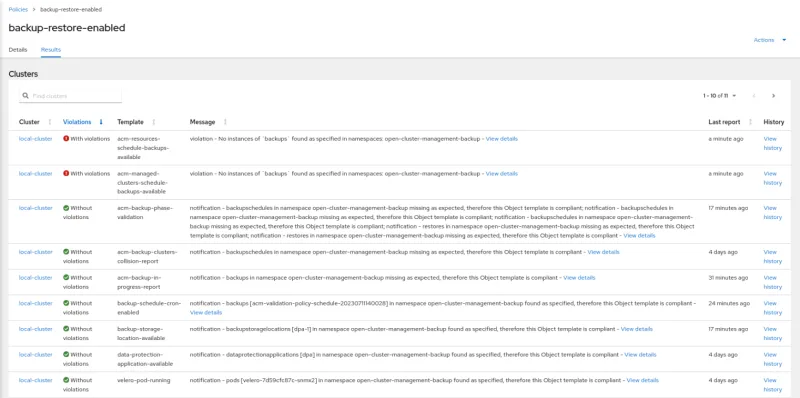The height and width of the screenshot is (398, 800).
Task: View details for acm-resources-schedule-backups-available violation
Action: (x=502, y=139)
